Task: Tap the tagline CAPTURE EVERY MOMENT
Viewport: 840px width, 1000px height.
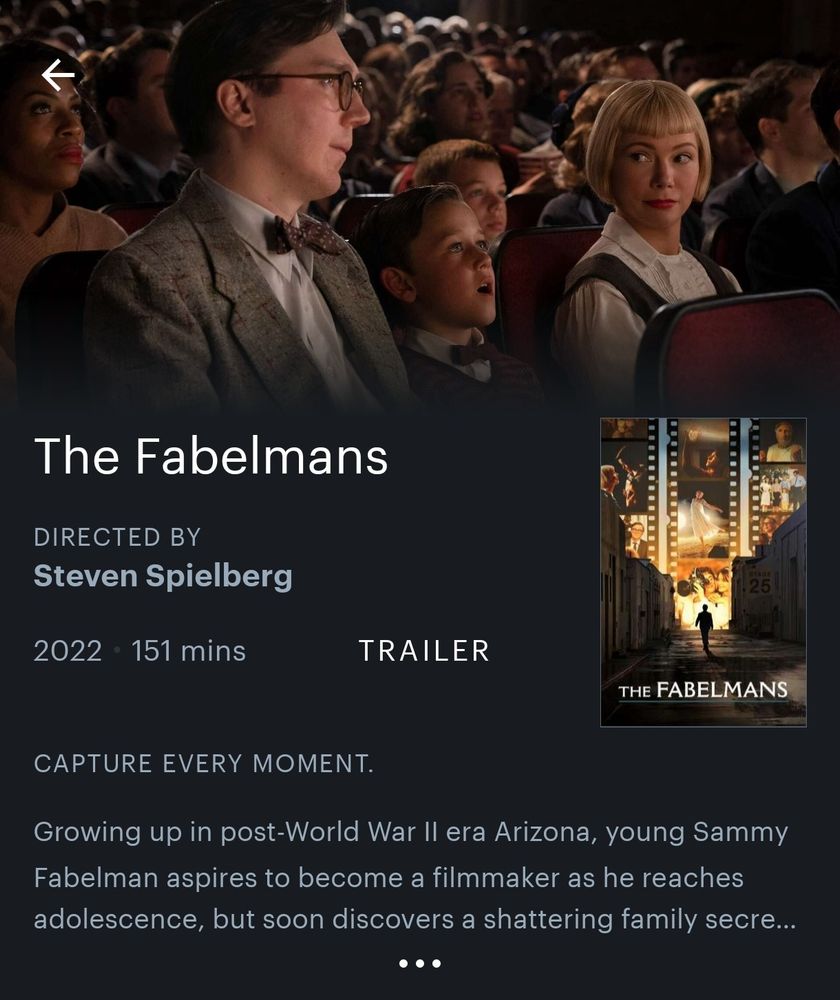Action: click(204, 763)
